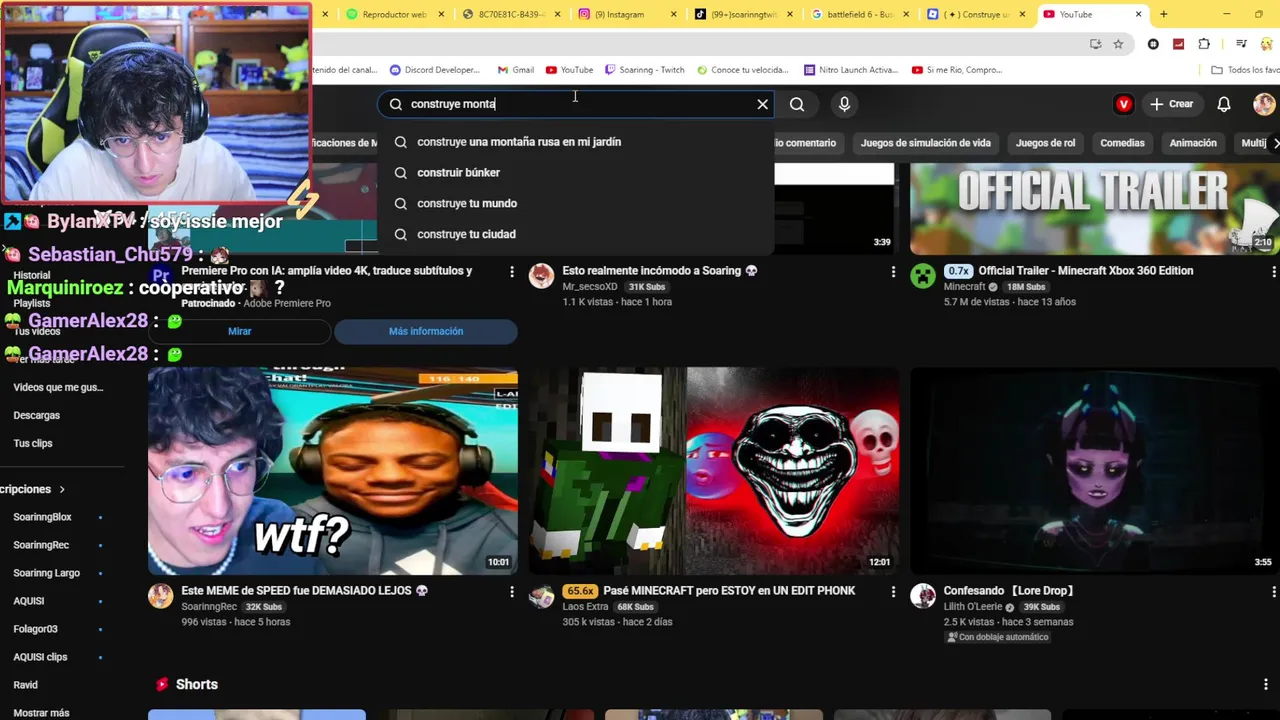Open Lilith O'Leerie channel name link

pyautogui.click(x=974, y=607)
